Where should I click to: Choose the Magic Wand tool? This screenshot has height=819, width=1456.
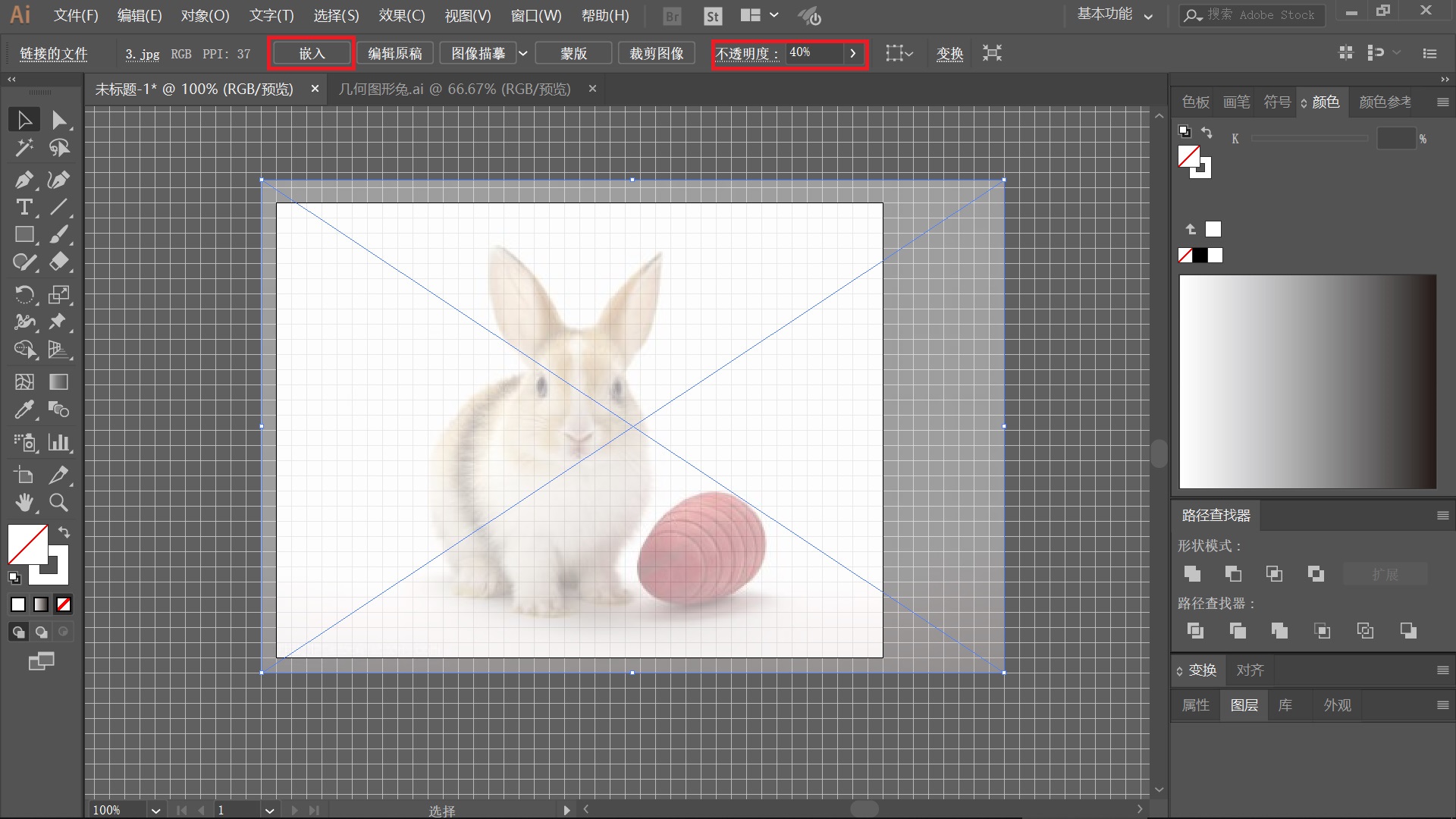pyautogui.click(x=24, y=148)
